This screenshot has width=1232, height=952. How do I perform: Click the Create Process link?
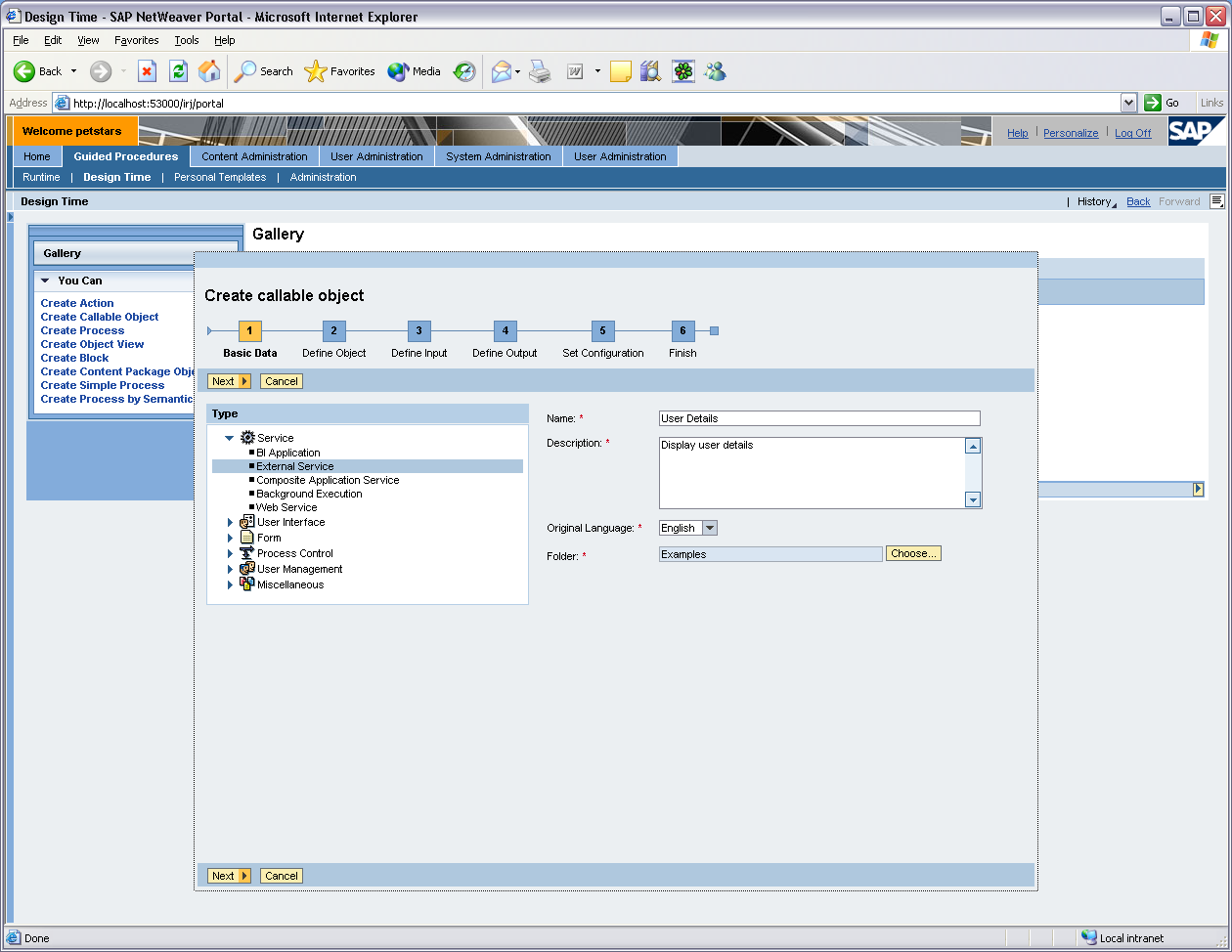click(x=82, y=330)
